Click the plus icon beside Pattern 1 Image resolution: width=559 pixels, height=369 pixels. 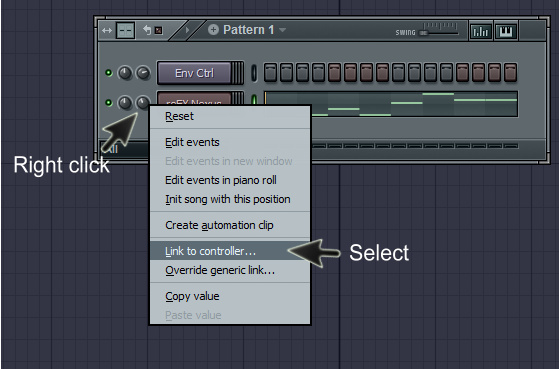(213, 30)
